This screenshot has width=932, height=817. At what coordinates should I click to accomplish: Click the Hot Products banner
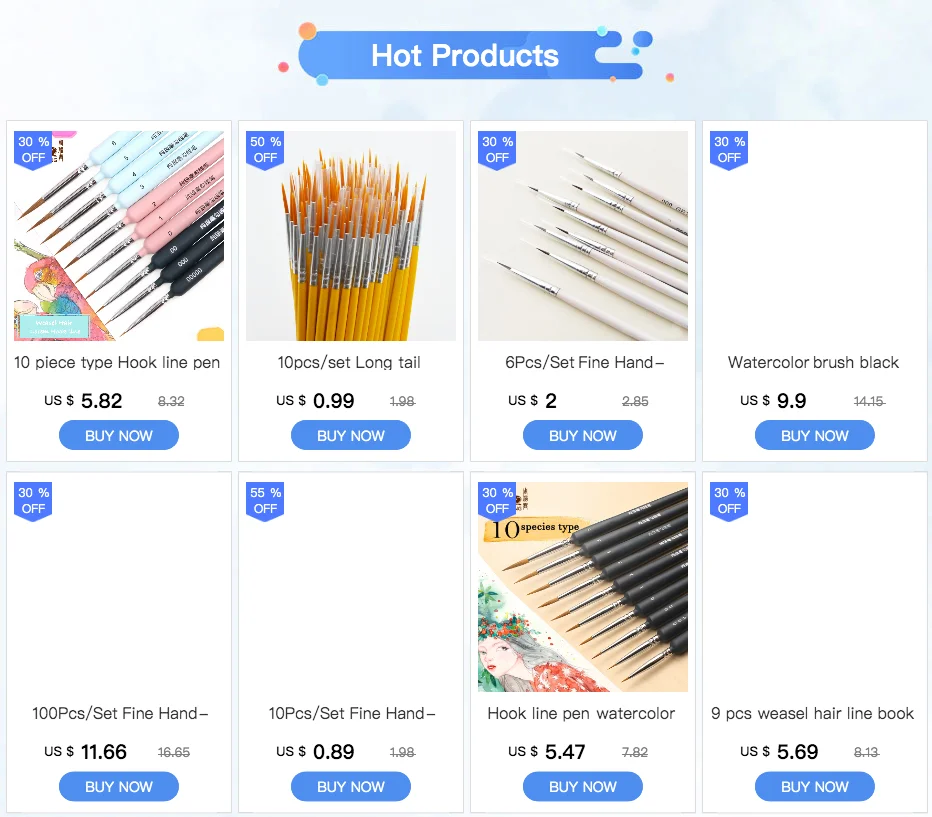click(x=465, y=55)
